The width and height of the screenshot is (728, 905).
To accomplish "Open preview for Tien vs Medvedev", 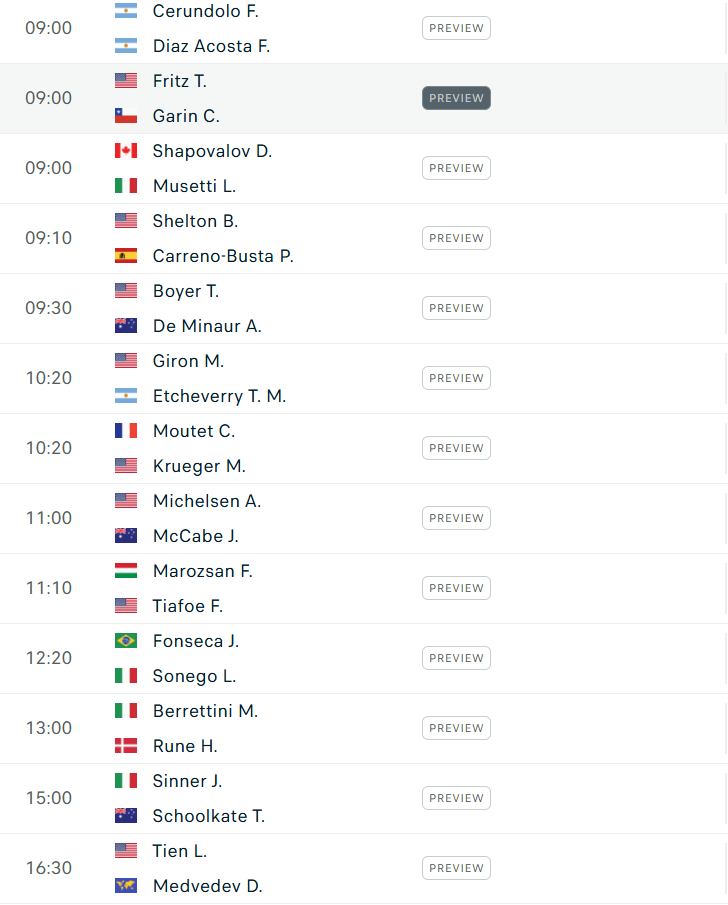I will [x=456, y=868].
